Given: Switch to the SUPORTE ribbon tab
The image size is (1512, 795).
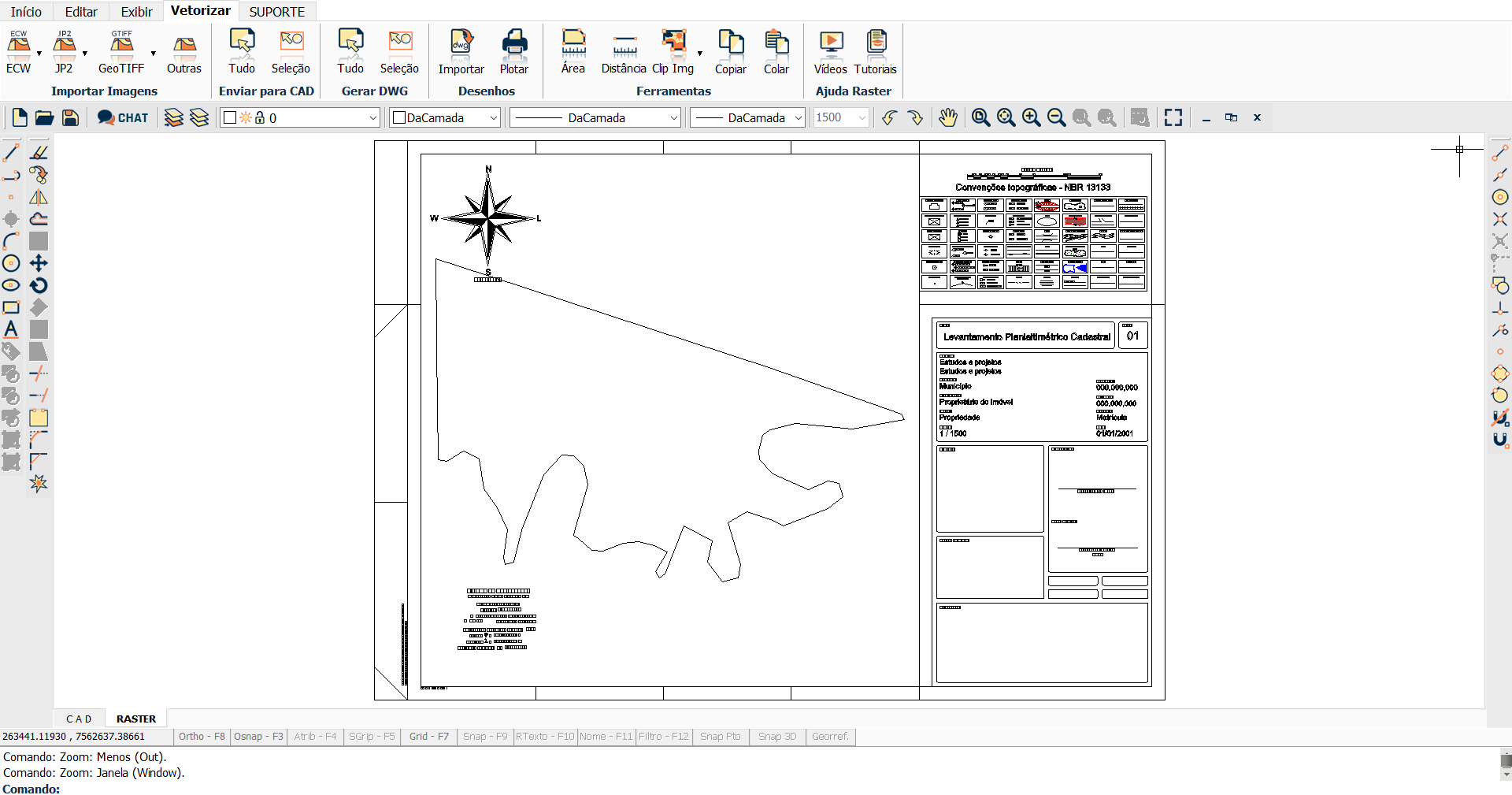Looking at the screenshot, I should point(277,12).
